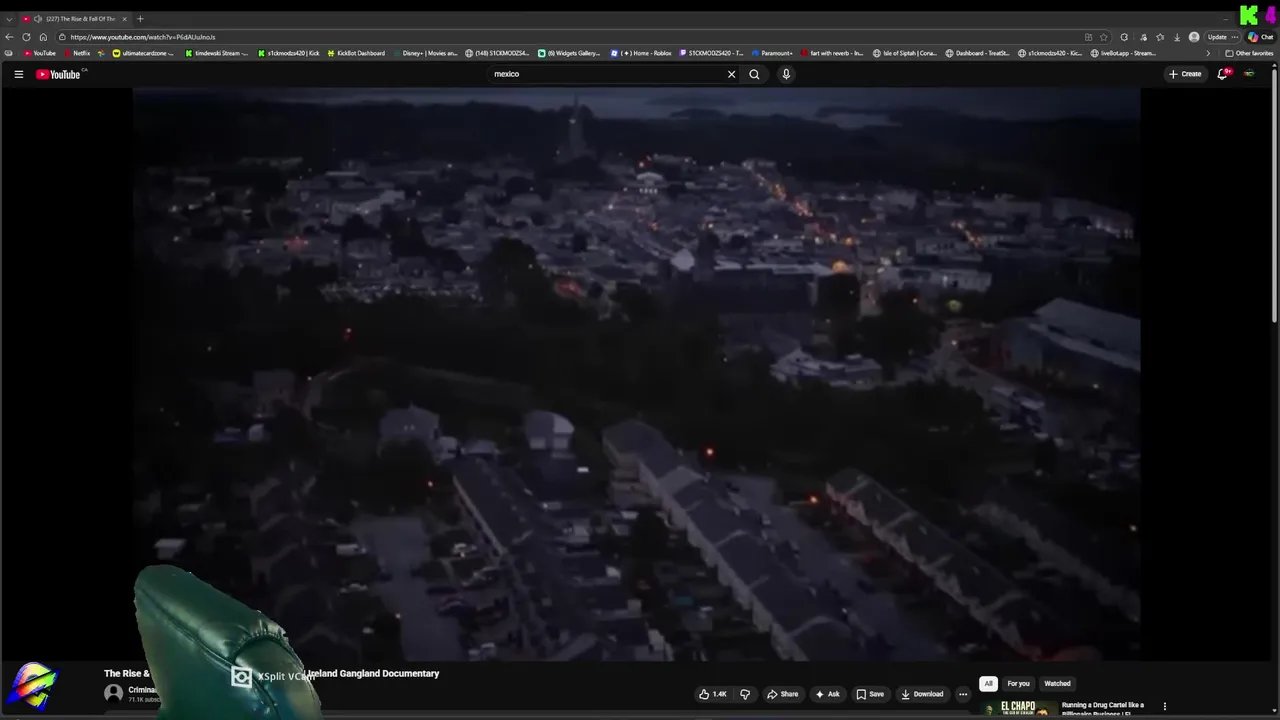The image size is (1280, 720).
Task: Open the YouTube account avatar menu
Action: pos(1249,74)
